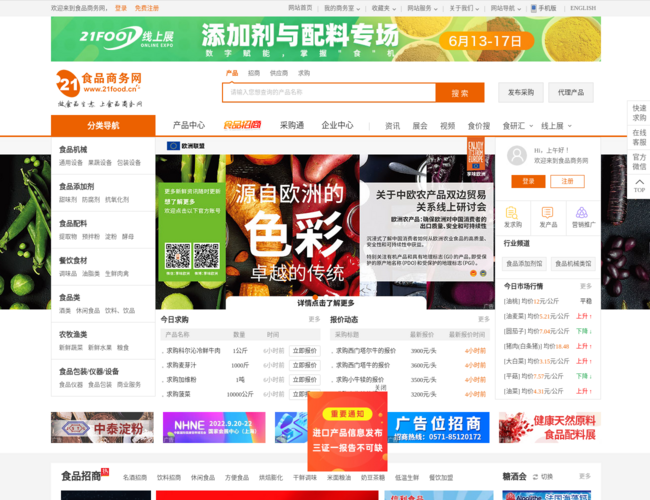This screenshot has height=500, width=650.
Task: Click the 注册 button in user panel
Action: coord(567,181)
